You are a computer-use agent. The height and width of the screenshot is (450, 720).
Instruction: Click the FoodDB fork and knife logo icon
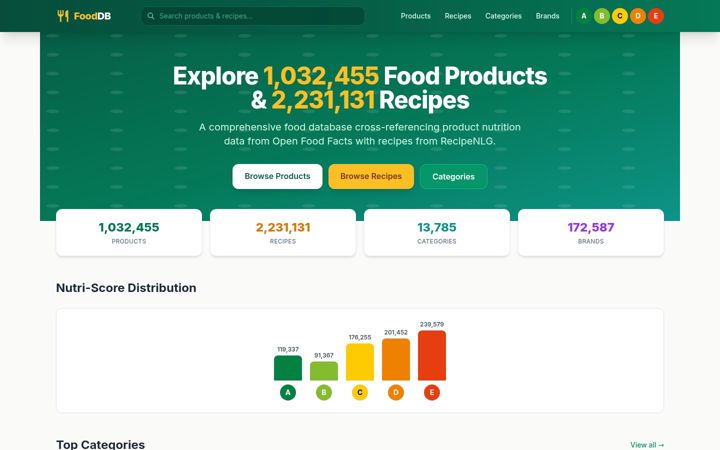coord(63,16)
